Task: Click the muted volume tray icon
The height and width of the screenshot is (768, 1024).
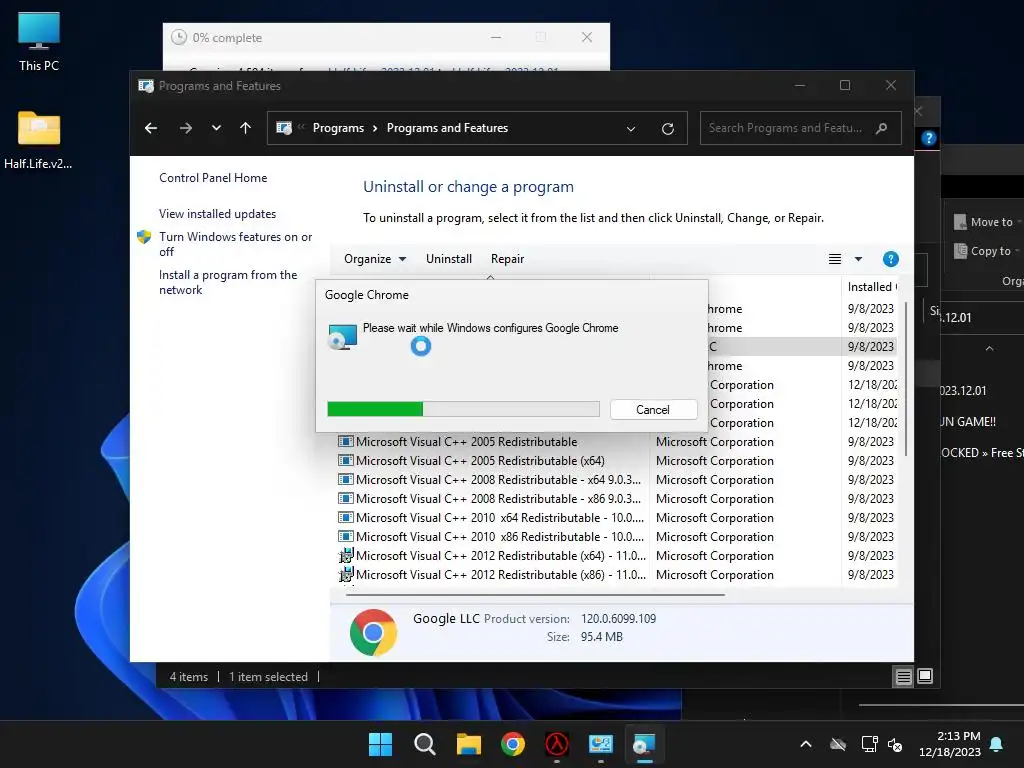Action: [x=895, y=744]
